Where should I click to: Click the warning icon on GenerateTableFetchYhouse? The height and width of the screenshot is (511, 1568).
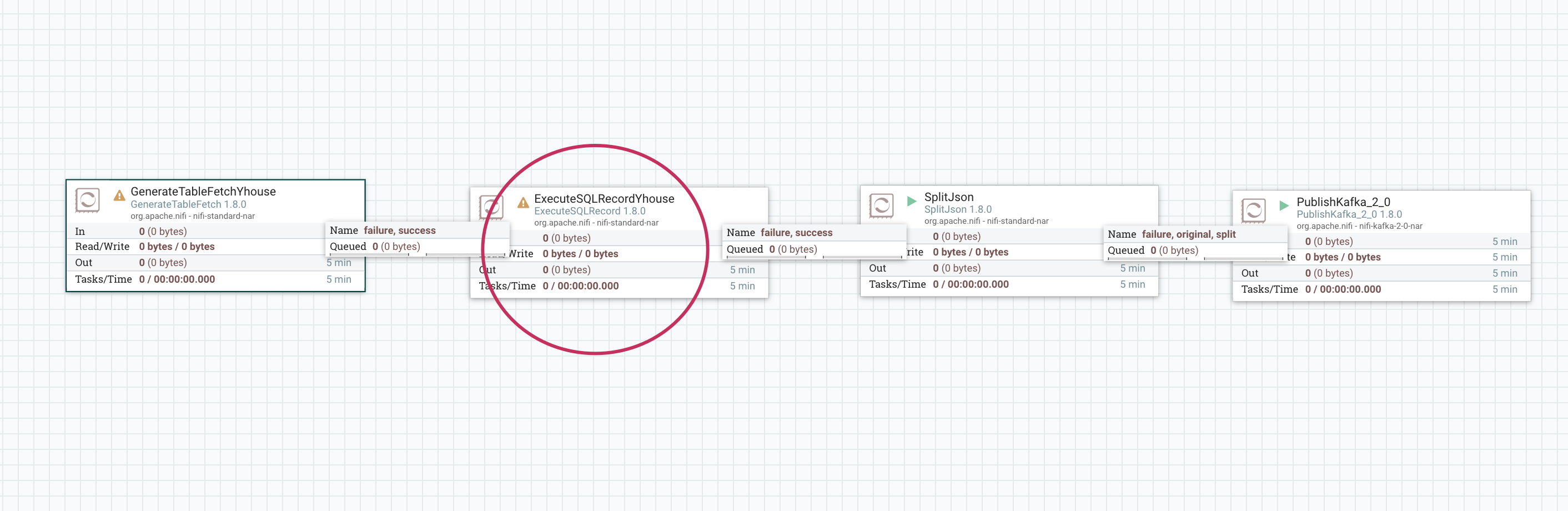119,196
